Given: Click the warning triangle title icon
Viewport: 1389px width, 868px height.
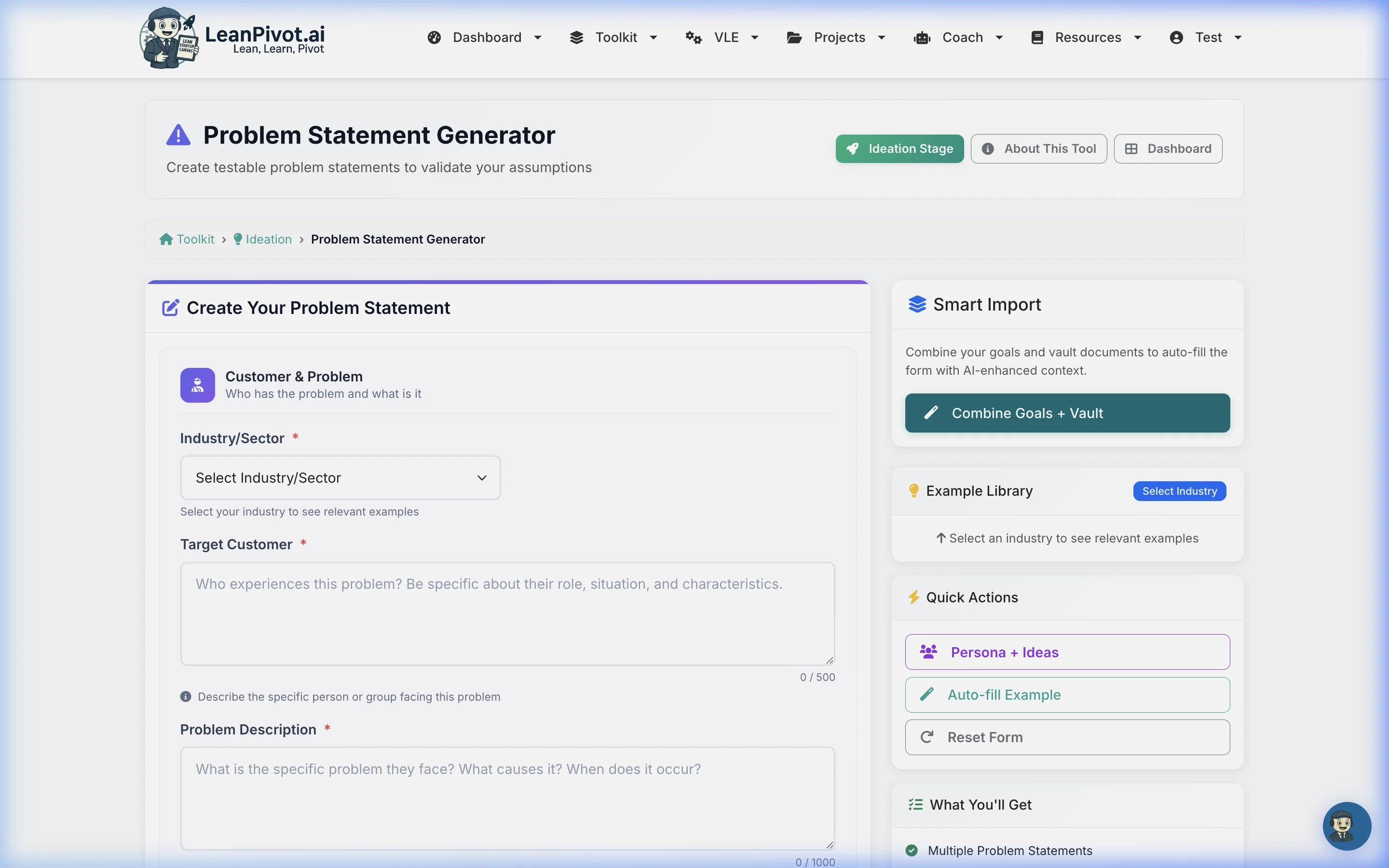Looking at the screenshot, I should (x=178, y=136).
